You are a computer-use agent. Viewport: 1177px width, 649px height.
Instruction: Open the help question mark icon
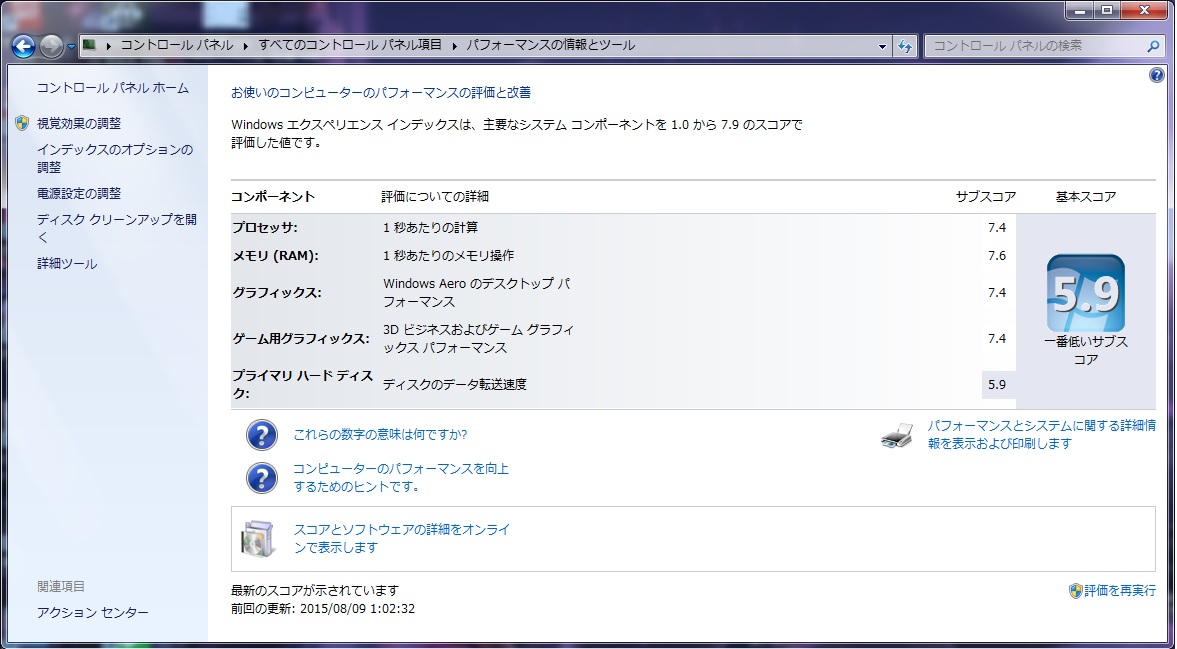click(x=1157, y=75)
